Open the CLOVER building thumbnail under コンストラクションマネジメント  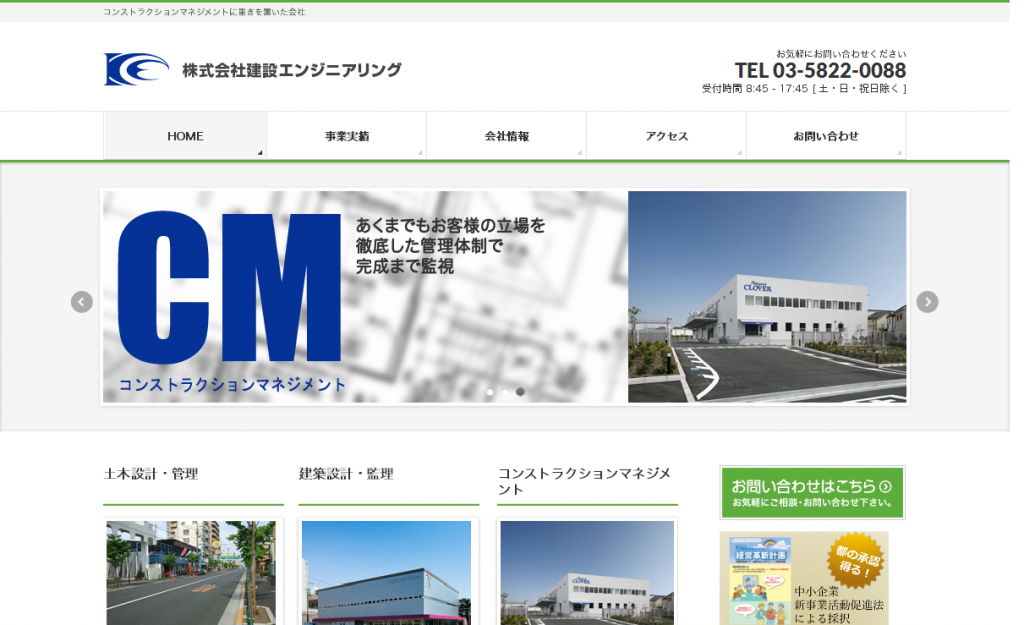(587, 573)
